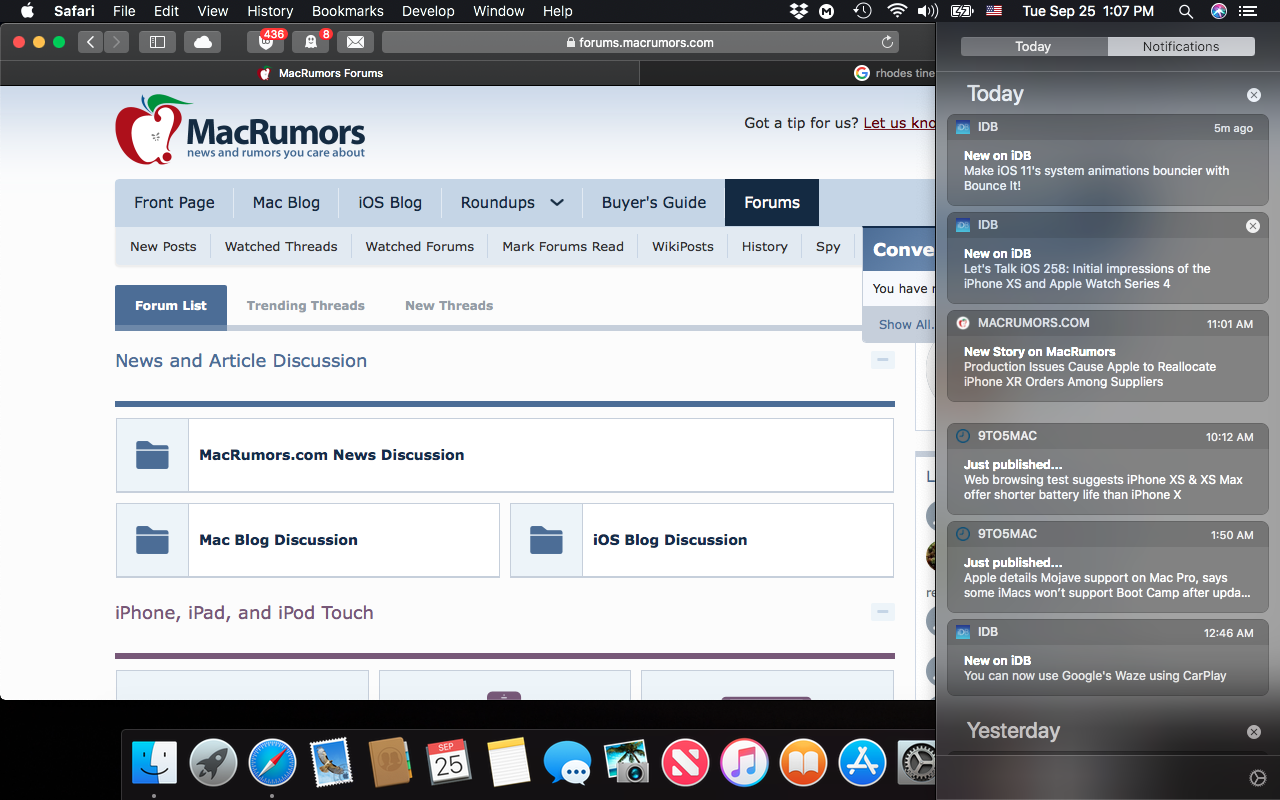Open Safari's Bookmarks menu

pos(347,11)
